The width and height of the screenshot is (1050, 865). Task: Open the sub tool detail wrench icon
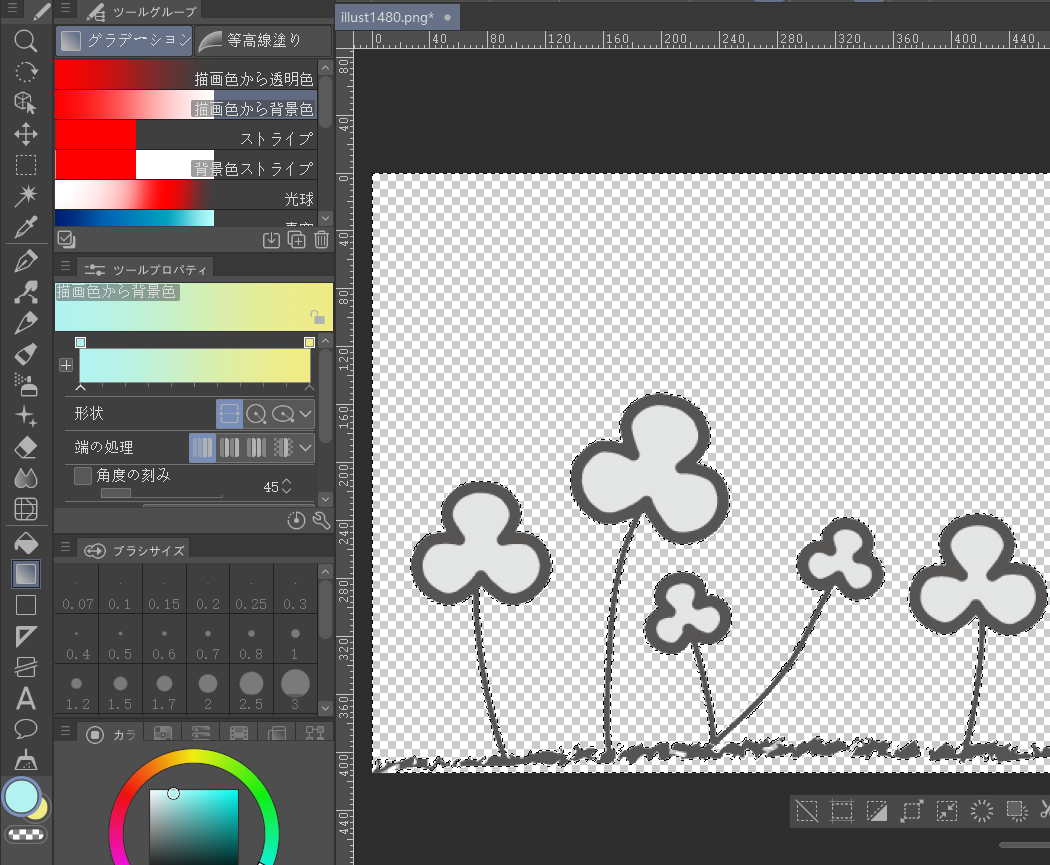click(321, 520)
